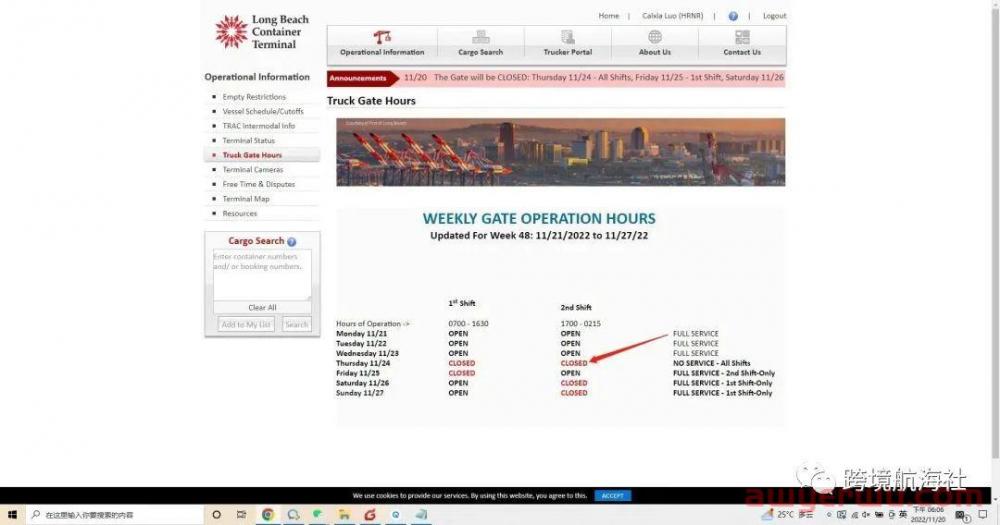Viewport: 1000px width, 525px height.
Task: Click the Cargo Search help icon
Action: [x=291, y=242]
